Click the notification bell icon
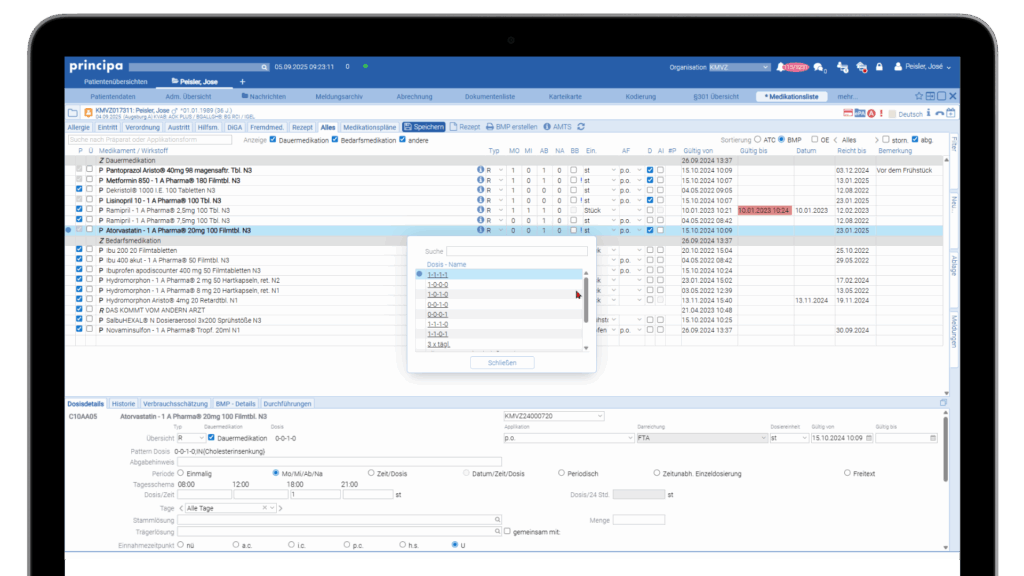 tap(781, 67)
